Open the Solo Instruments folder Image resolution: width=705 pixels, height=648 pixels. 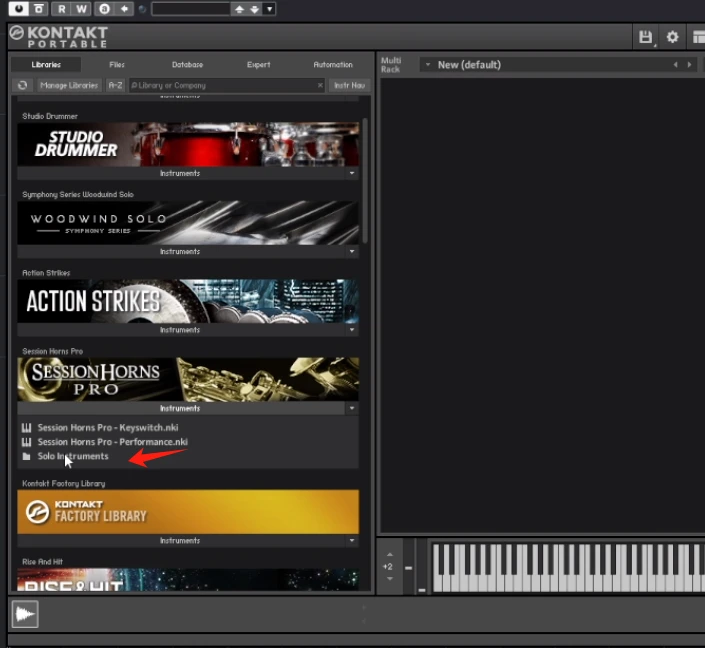(73, 456)
